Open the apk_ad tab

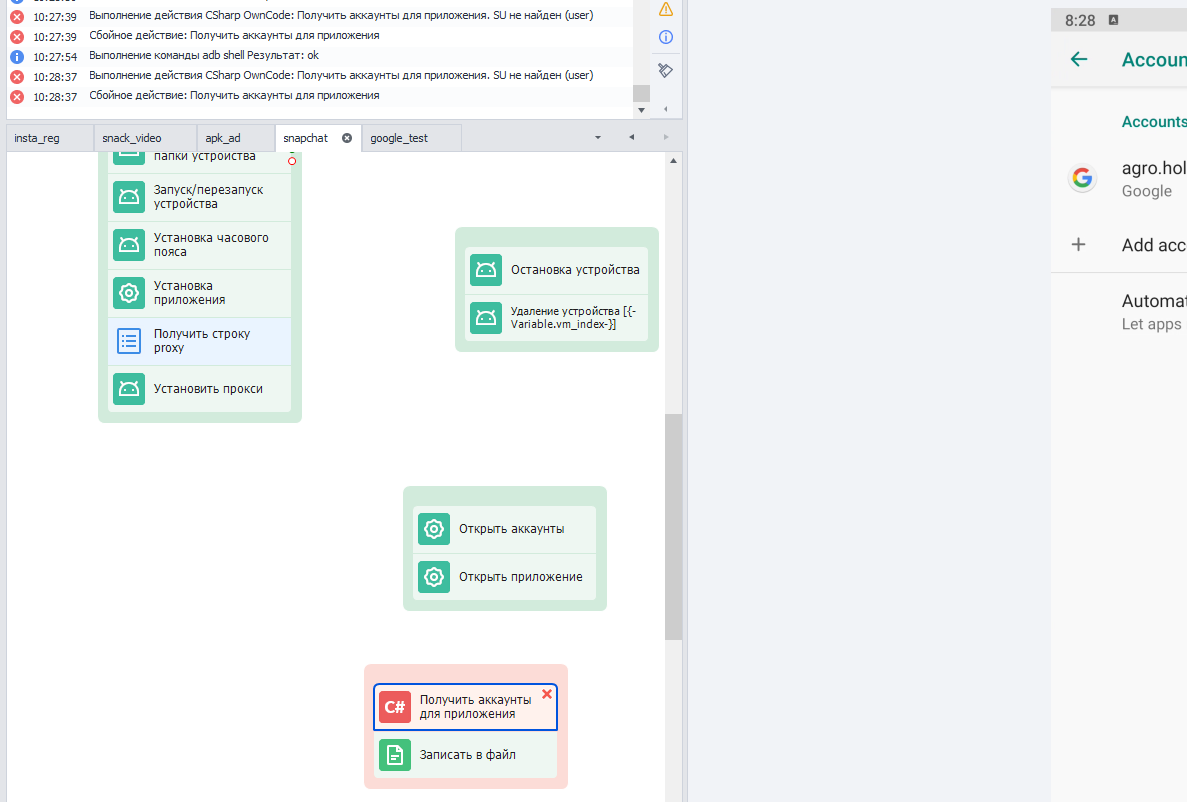[x=235, y=138]
